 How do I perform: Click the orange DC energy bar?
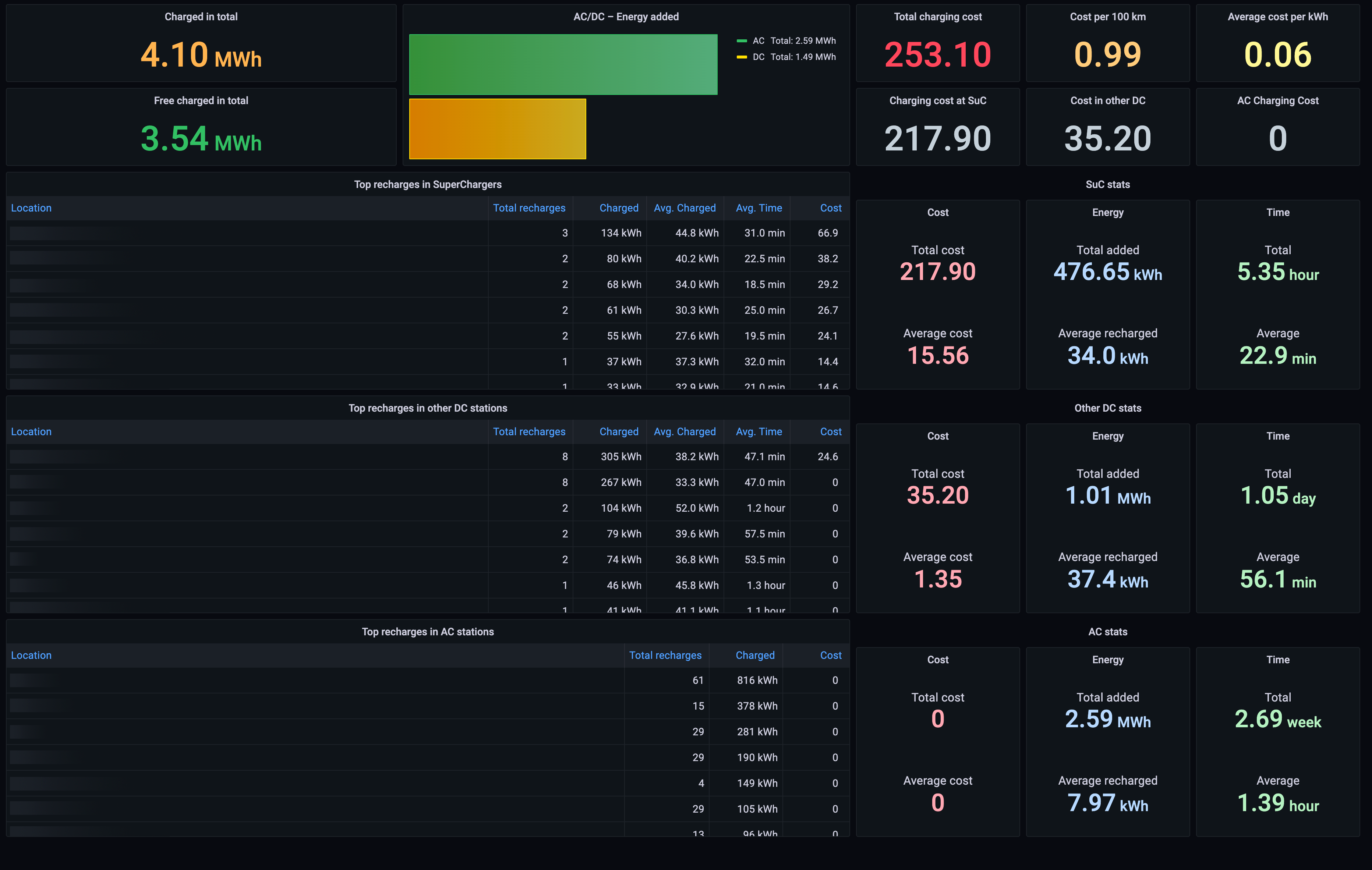pyautogui.click(x=497, y=129)
